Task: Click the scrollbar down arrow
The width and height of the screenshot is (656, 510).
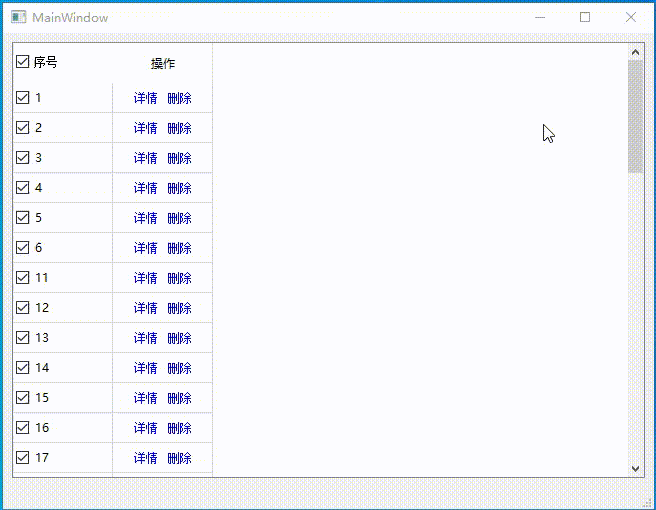Action: point(635,469)
